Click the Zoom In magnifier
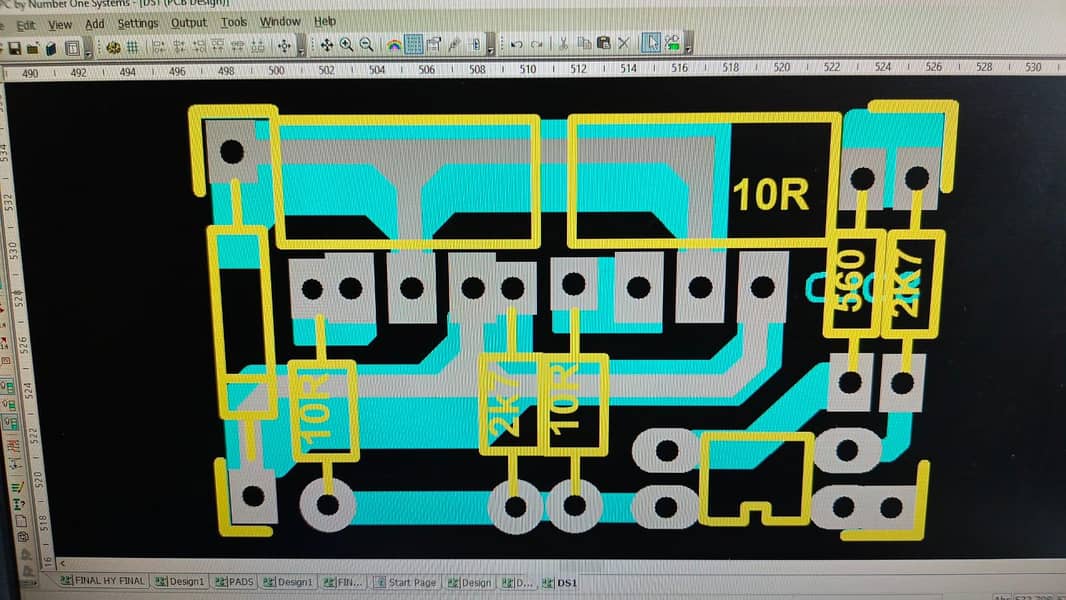The image size is (1066, 600). tap(347, 45)
